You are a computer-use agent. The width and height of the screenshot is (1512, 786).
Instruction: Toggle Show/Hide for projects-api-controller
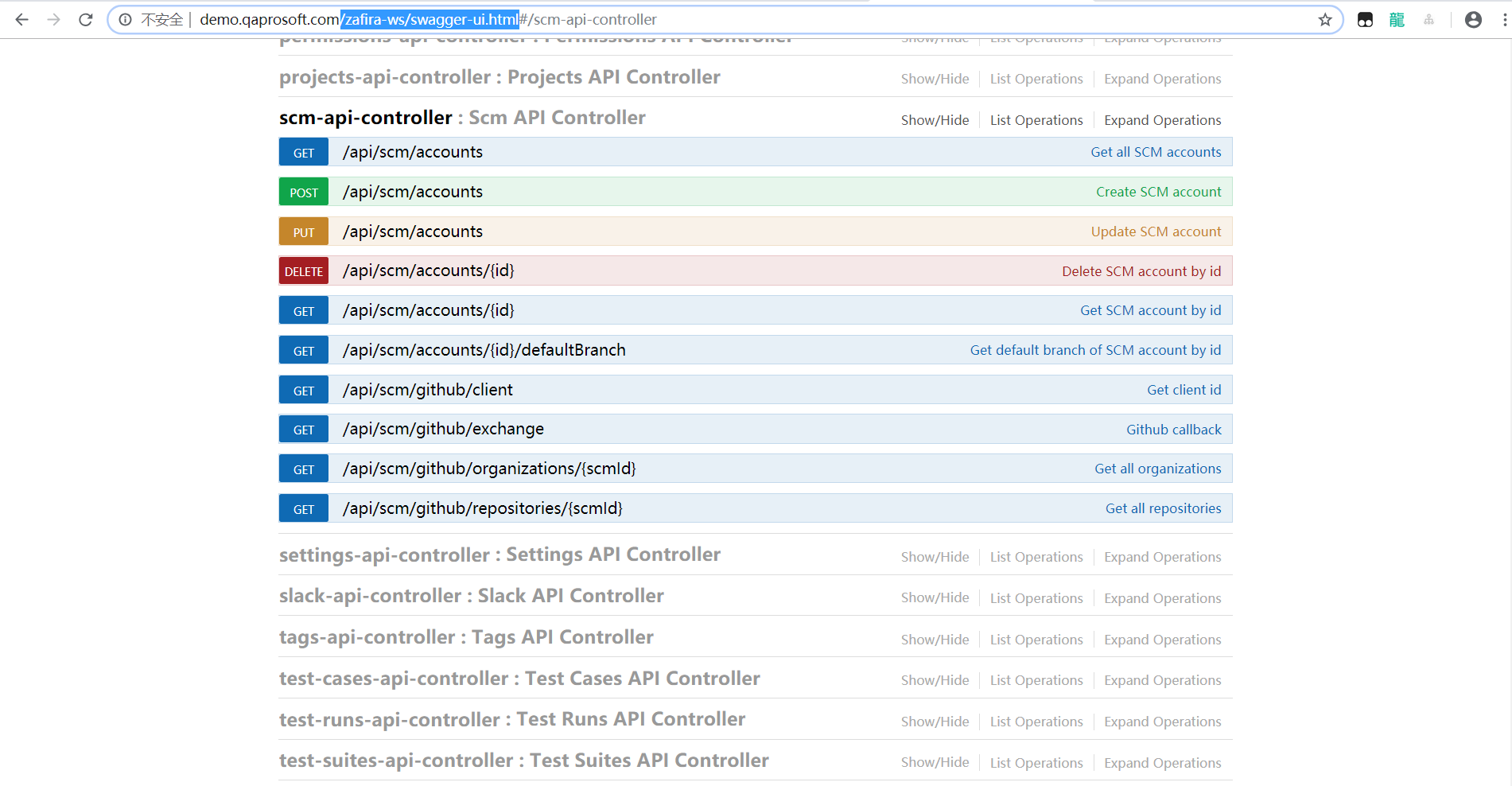click(935, 78)
